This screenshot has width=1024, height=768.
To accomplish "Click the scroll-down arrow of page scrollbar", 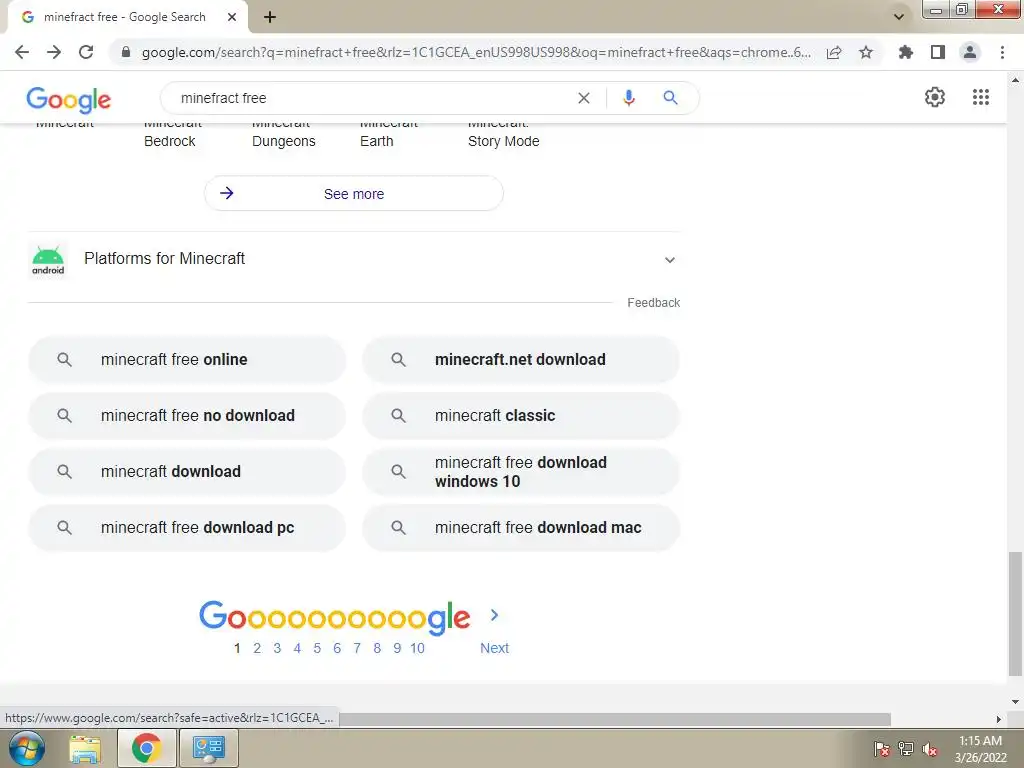I will [x=1015, y=702].
